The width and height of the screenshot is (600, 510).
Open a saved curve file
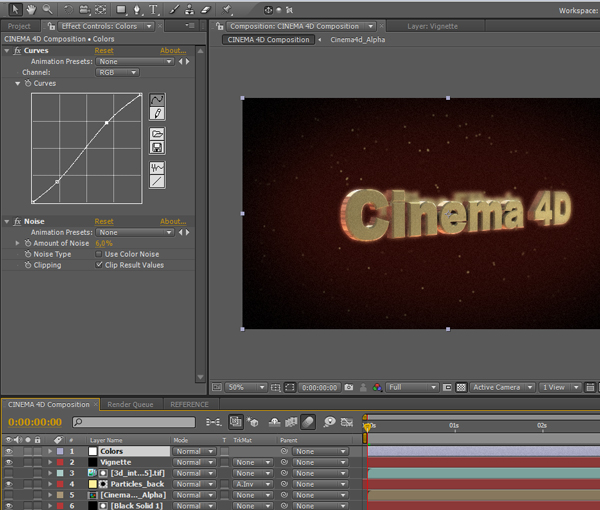157,134
